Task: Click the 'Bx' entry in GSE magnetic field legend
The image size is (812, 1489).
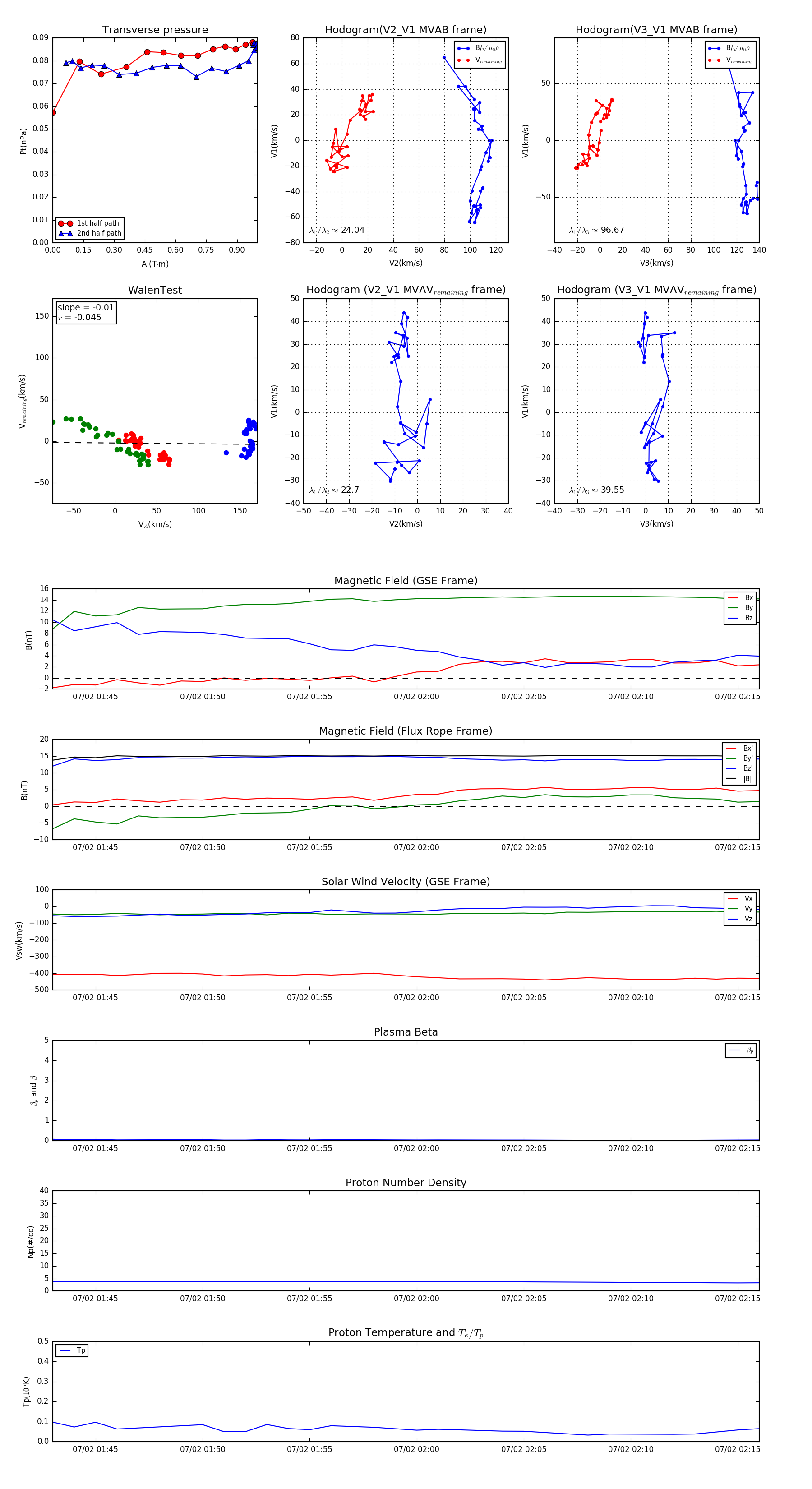Action: (x=741, y=598)
